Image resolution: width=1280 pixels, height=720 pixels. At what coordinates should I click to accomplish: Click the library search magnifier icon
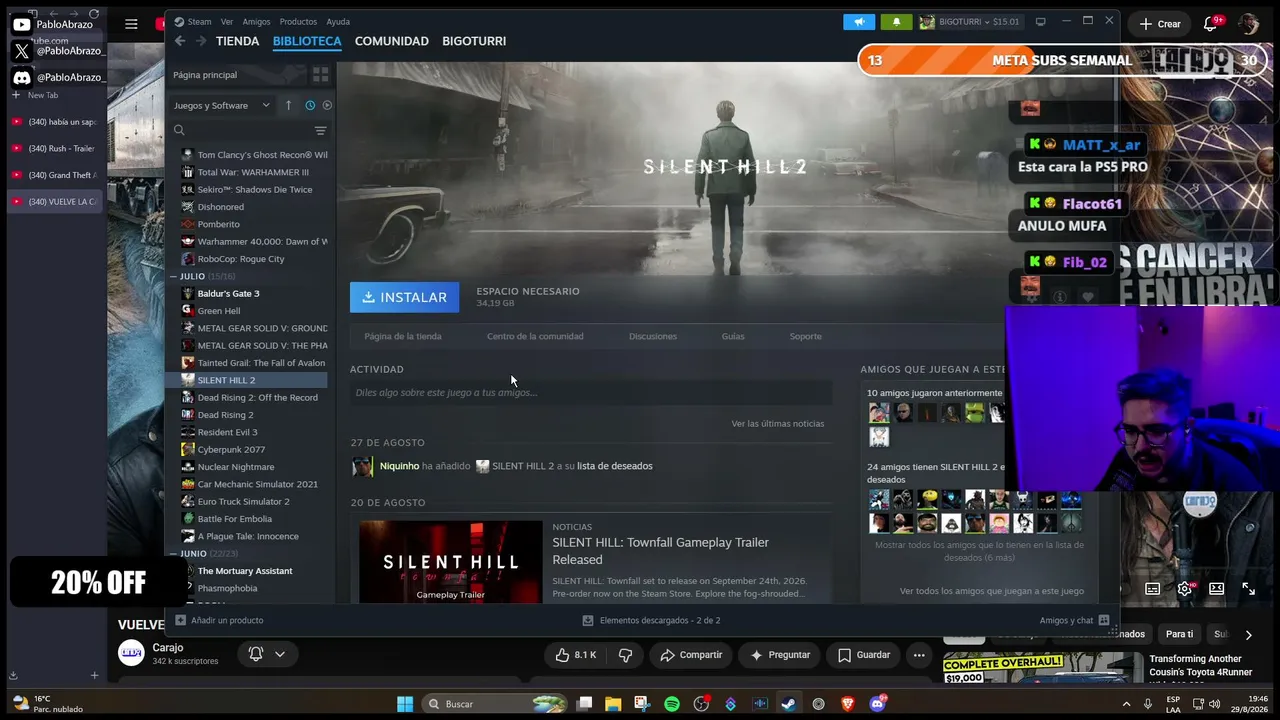(x=179, y=130)
